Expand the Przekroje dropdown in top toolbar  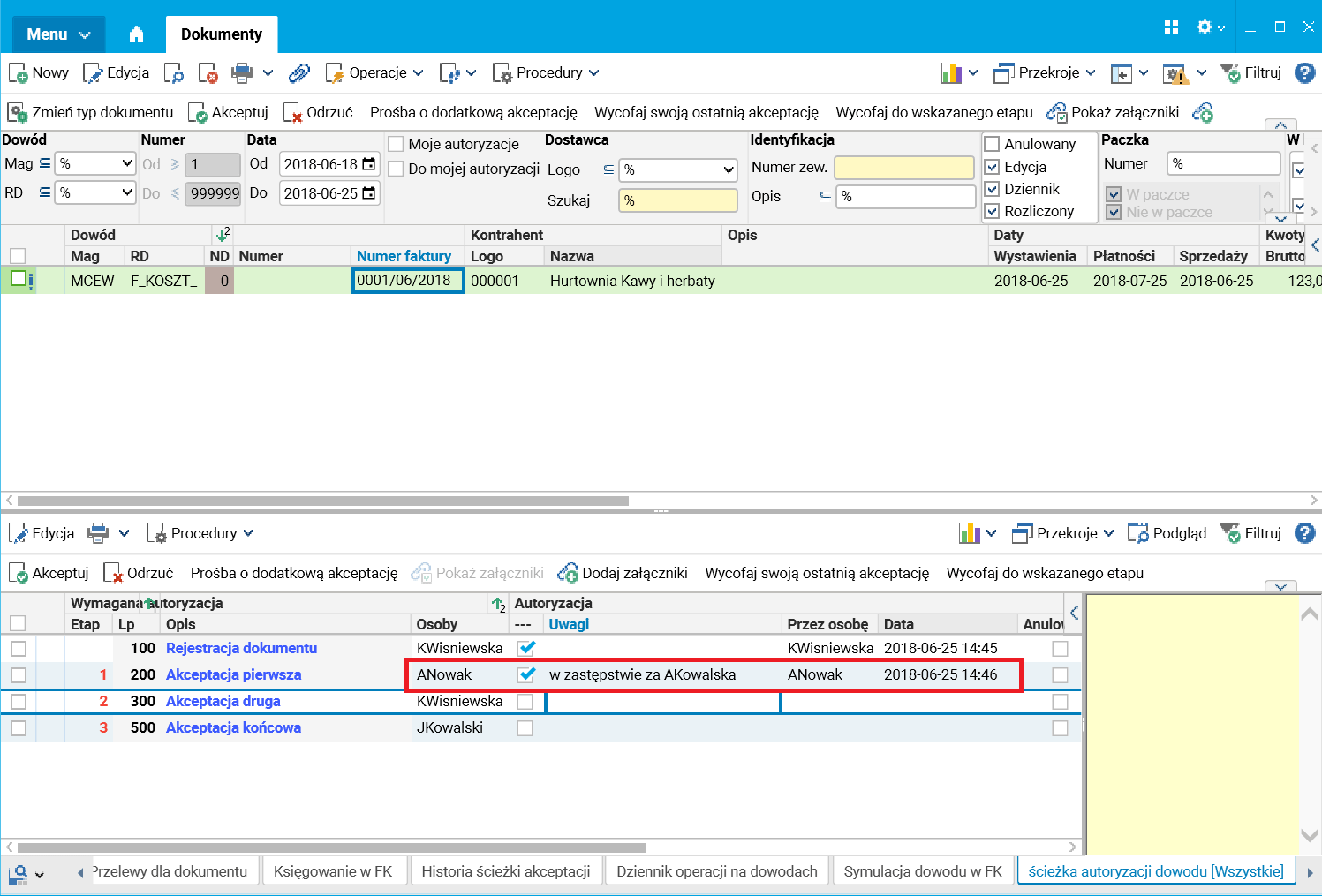(x=1045, y=73)
